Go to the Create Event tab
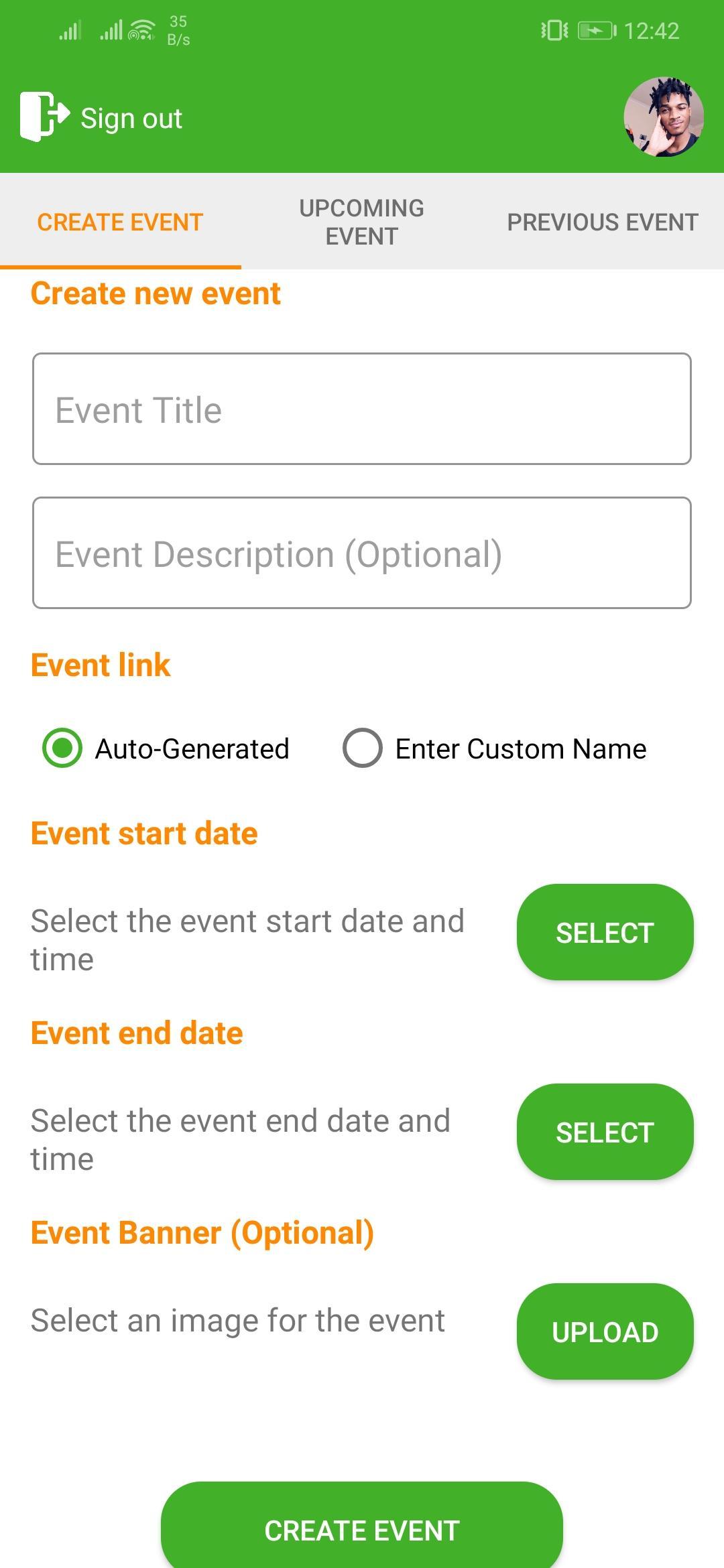The width and height of the screenshot is (724, 1568). tap(121, 222)
